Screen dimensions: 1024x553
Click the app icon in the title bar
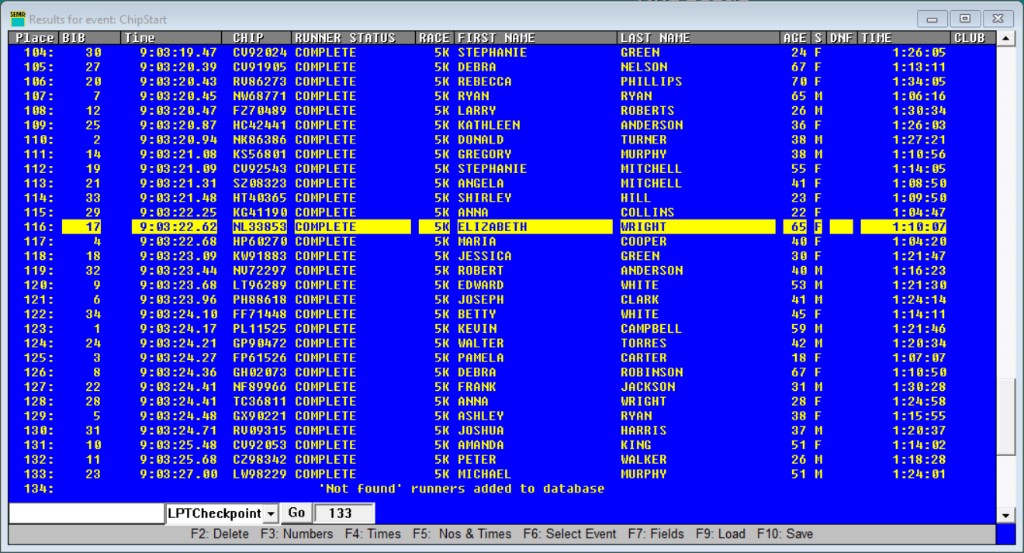click(x=18, y=19)
